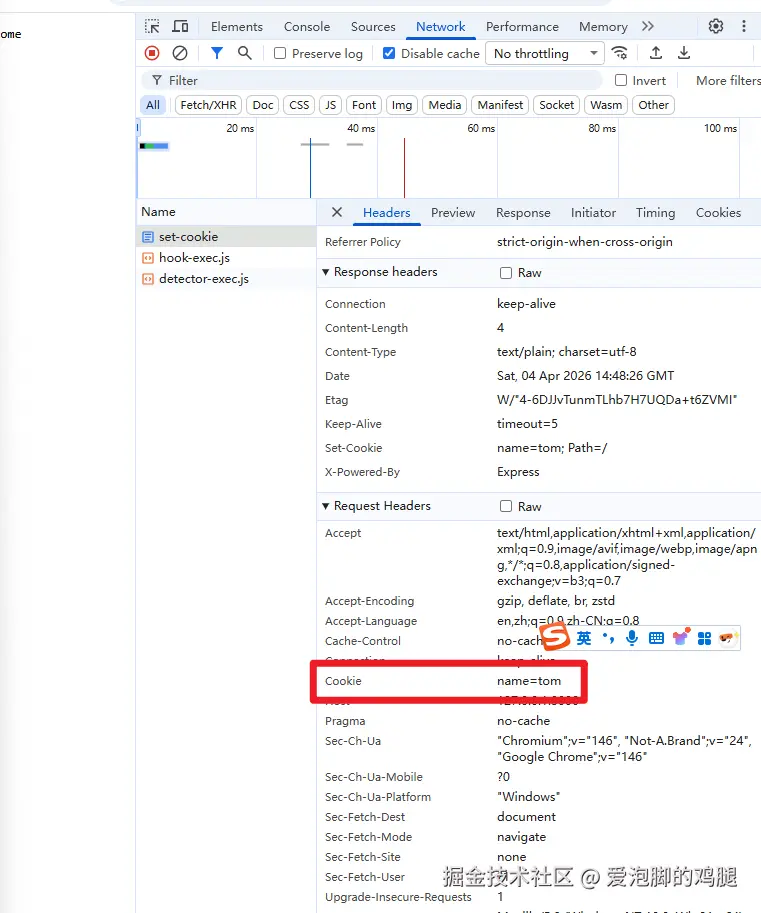Open the Timing tab
The image size is (761, 913).
click(x=655, y=213)
